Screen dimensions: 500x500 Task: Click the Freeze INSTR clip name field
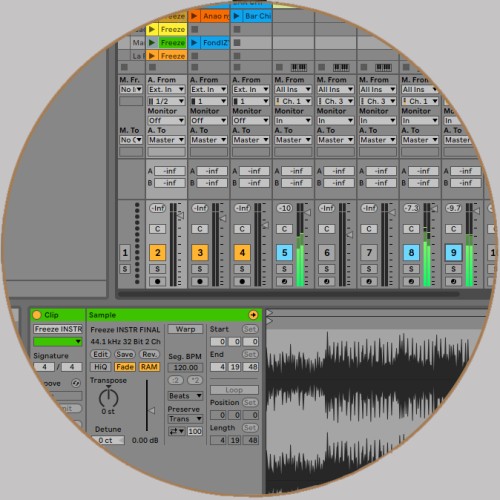point(58,329)
